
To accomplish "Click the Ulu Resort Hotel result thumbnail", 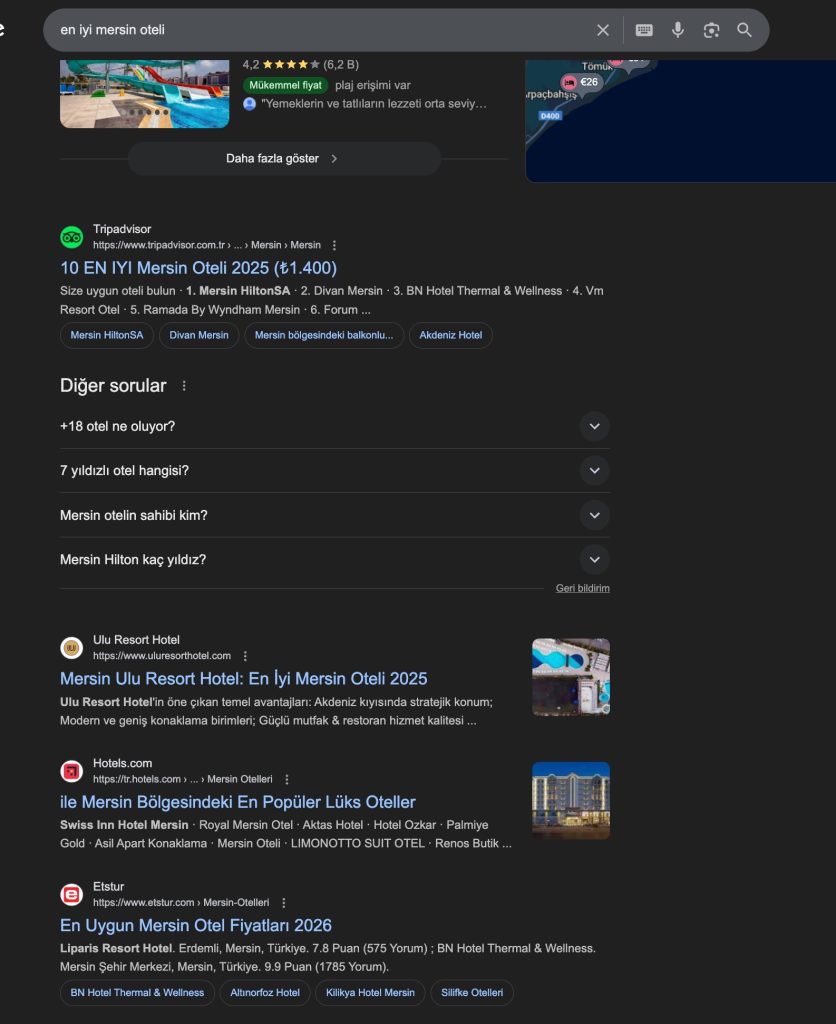I will pyautogui.click(x=571, y=677).
